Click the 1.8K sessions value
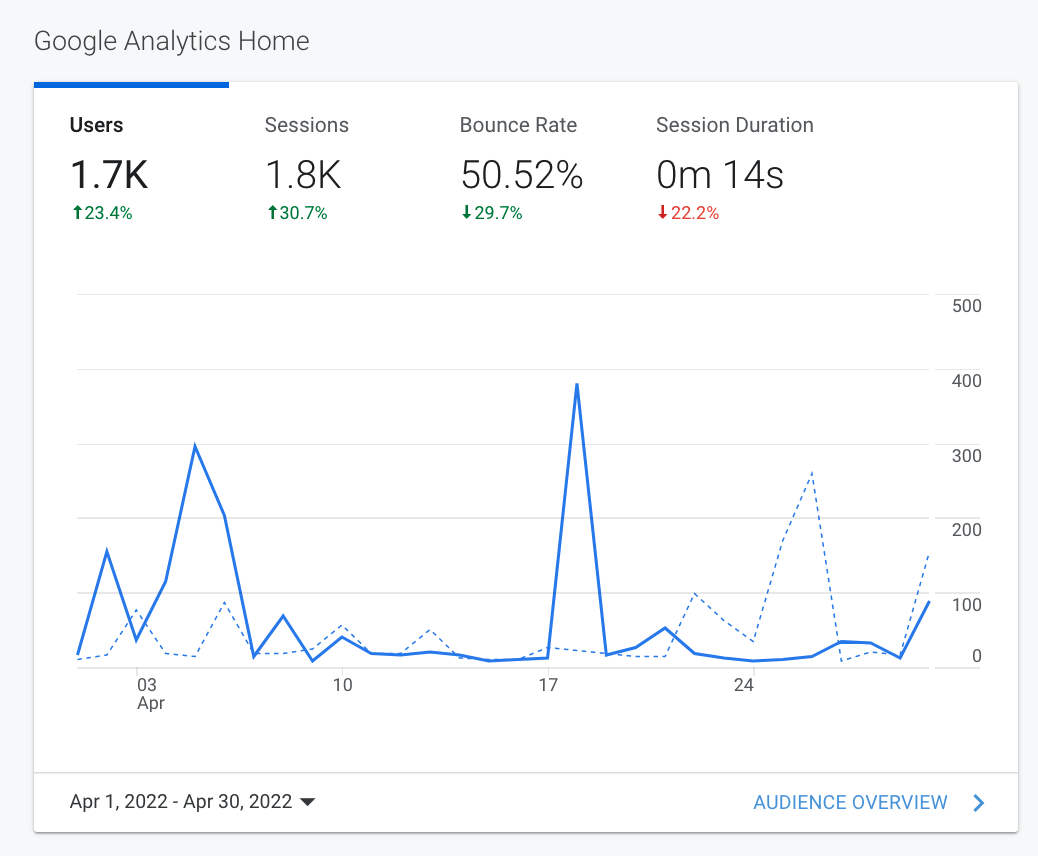The width and height of the screenshot is (1038, 856). [303, 175]
